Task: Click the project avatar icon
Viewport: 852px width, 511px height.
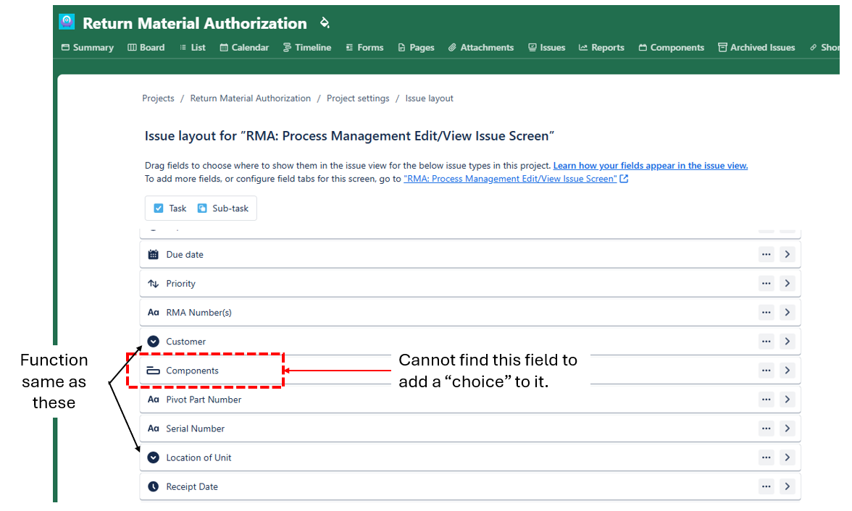Action: click(67, 22)
